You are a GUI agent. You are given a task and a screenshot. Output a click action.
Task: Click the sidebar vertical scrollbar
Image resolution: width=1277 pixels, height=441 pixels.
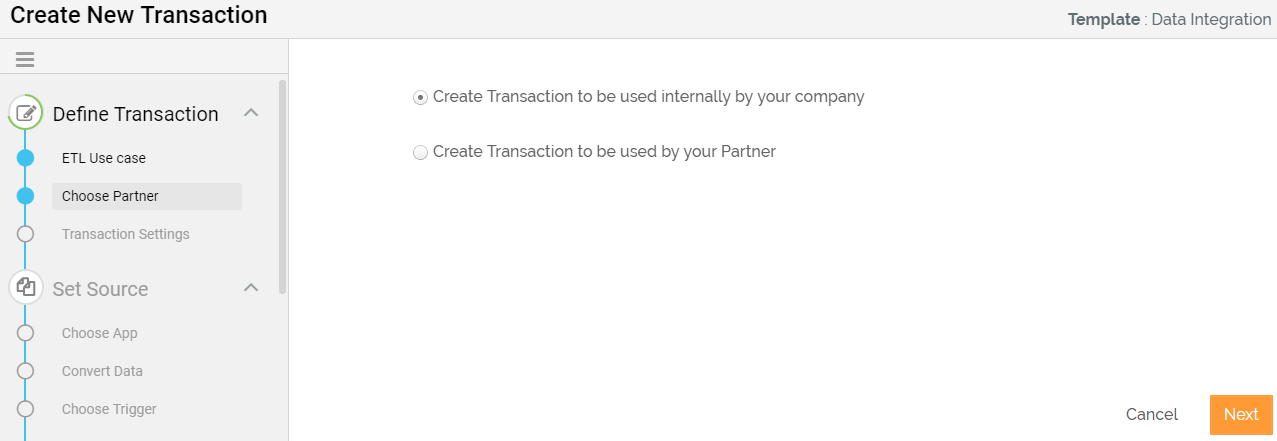pos(283,187)
